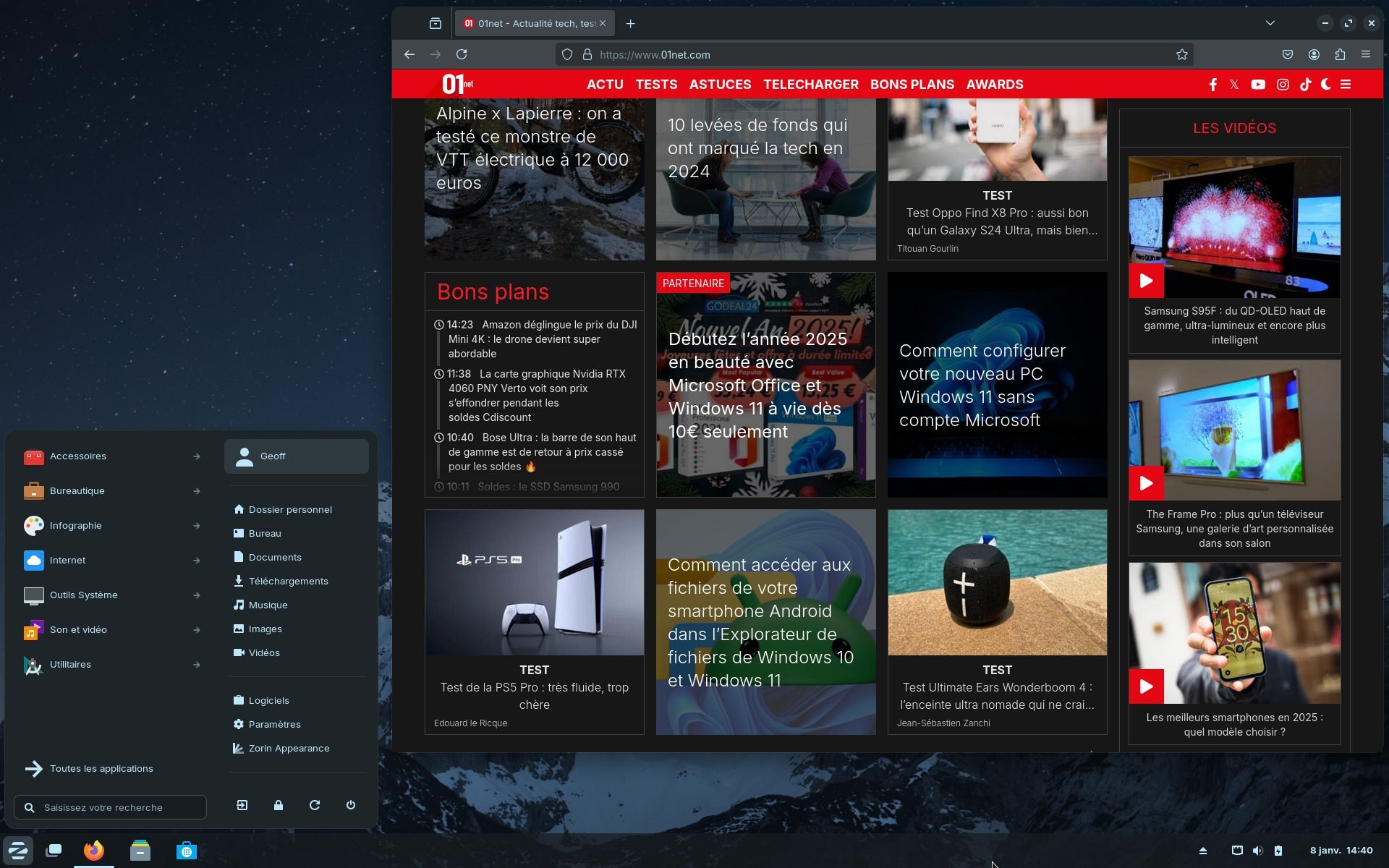Launch Logiciels from the menu
The height and width of the screenshot is (868, 1389).
click(x=297, y=701)
